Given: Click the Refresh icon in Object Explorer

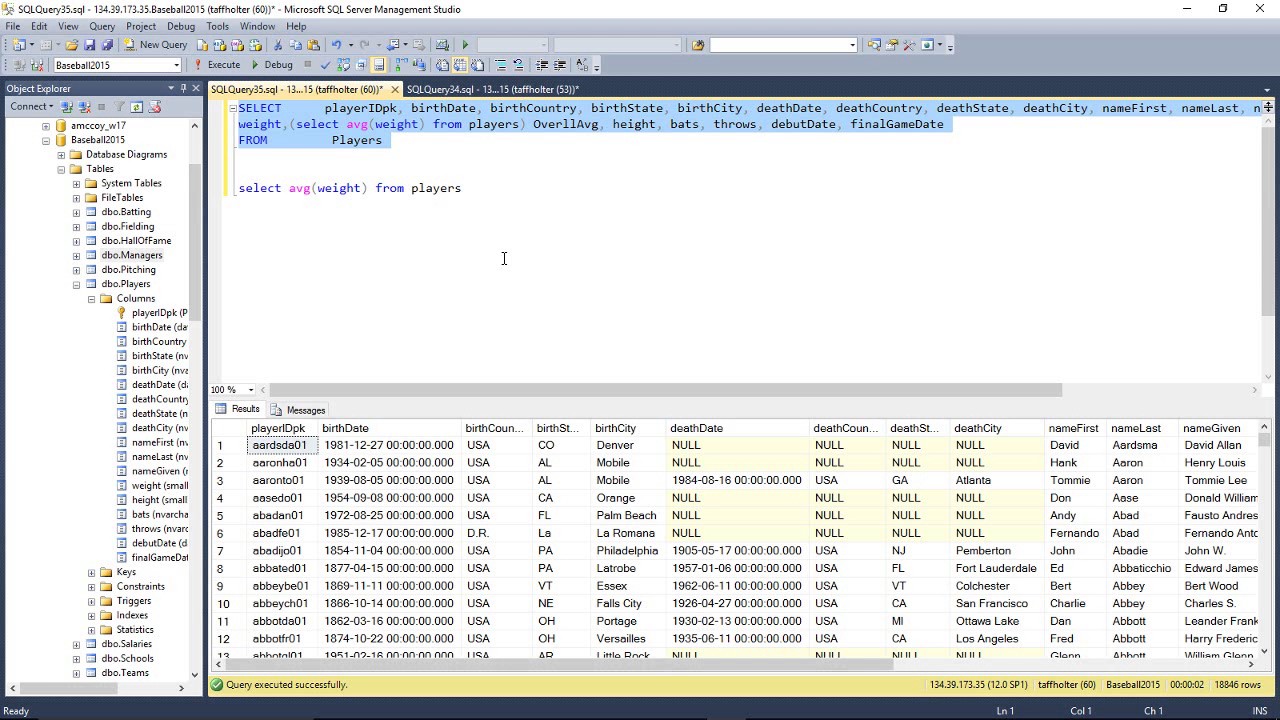Looking at the screenshot, I should point(137,107).
